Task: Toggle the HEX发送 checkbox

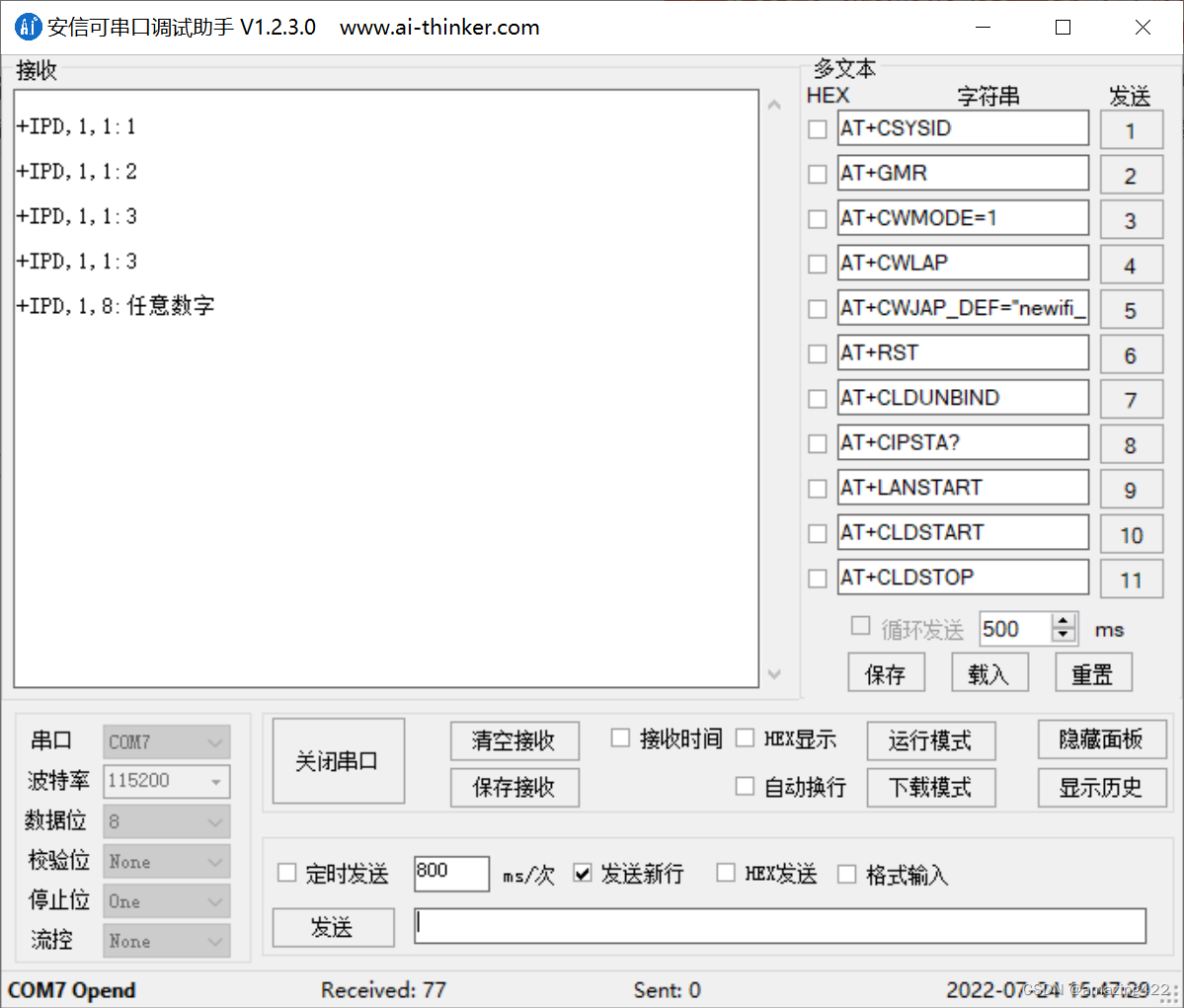Action: 726,873
